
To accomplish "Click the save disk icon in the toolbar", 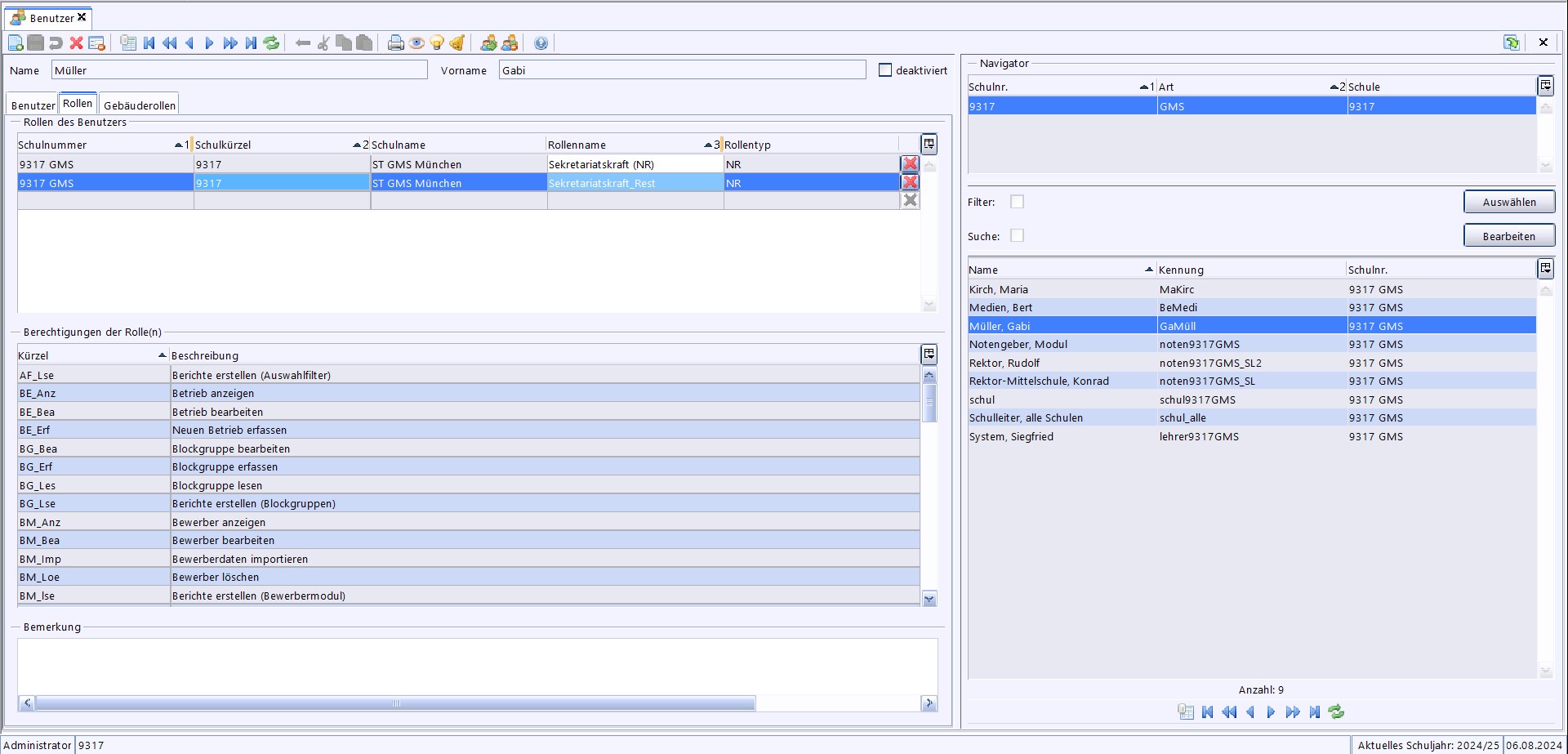I will [x=36, y=43].
